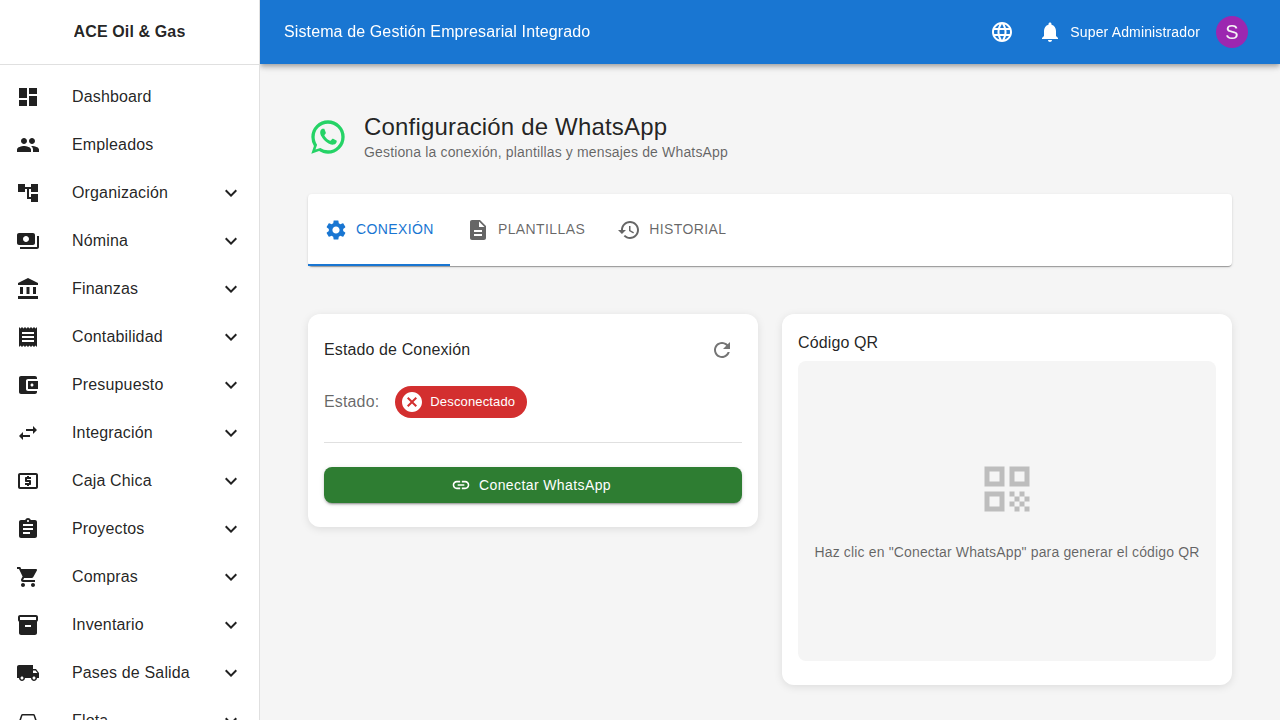This screenshot has height=720, width=1280.
Task: Click the WhatsApp logo icon
Action: coord(327,137)
